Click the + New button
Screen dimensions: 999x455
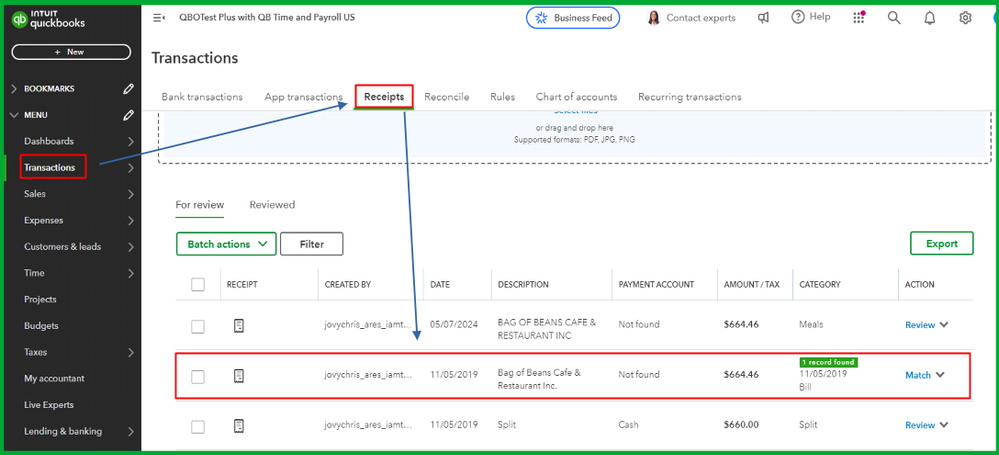point(71,52)
